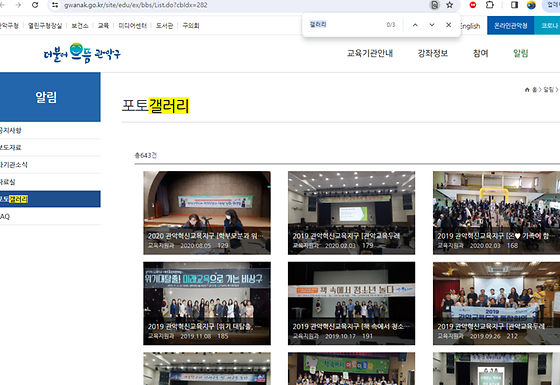Open 미디어센터 top link

132,26
